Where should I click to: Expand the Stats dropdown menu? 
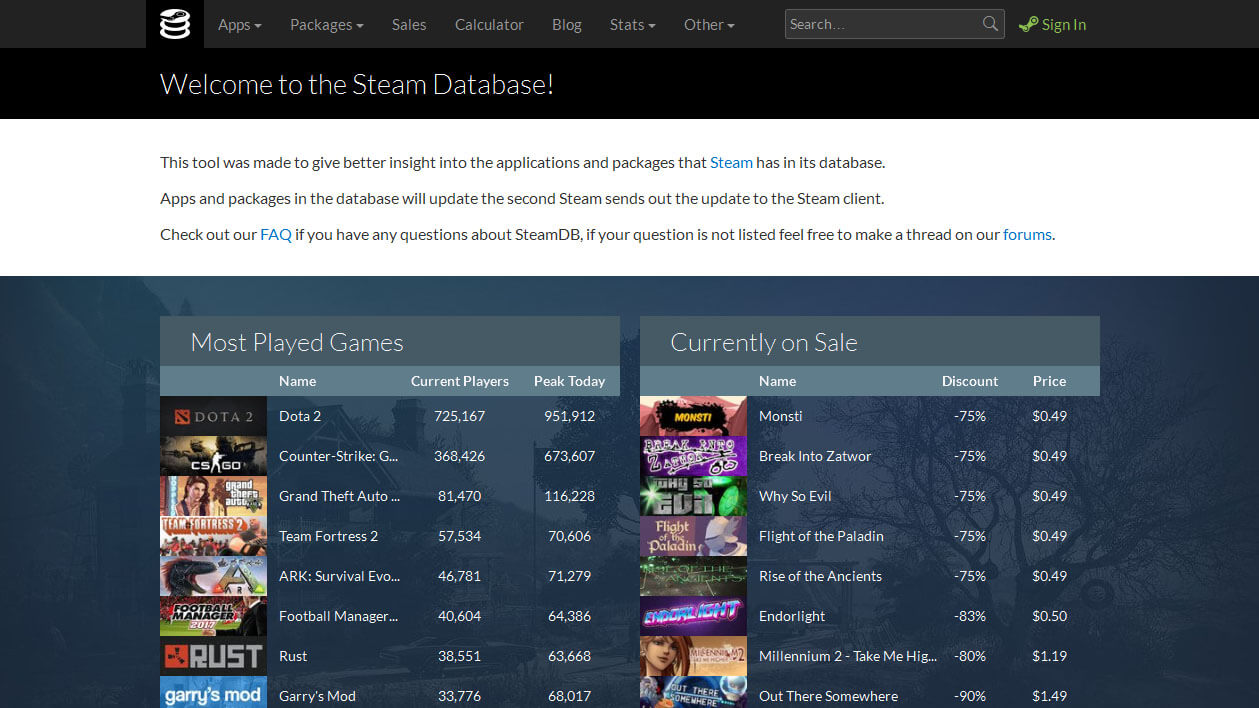coord(633,24)
